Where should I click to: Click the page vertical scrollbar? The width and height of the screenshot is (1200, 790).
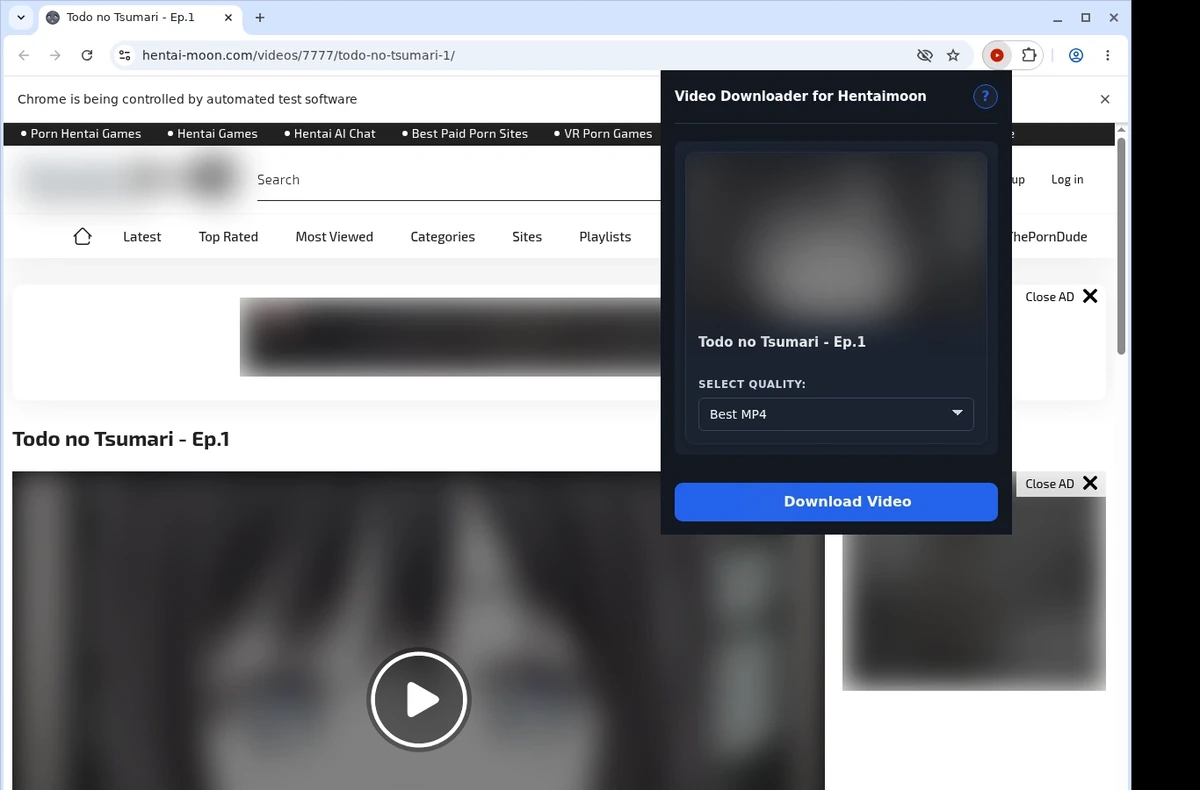click(x=1122, y=245)
